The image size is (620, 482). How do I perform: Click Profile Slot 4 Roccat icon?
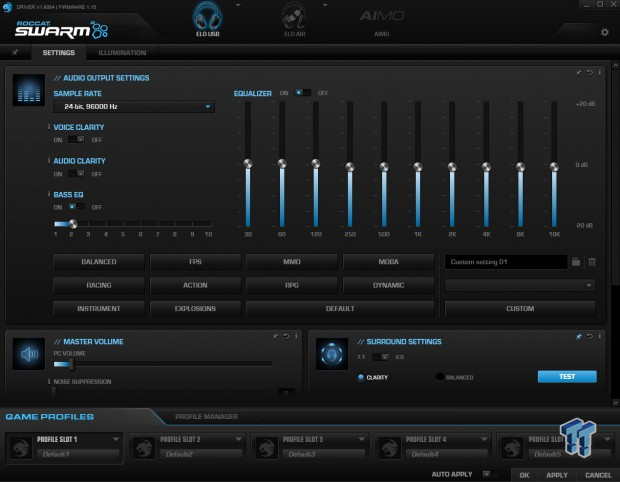pos(389,448)
